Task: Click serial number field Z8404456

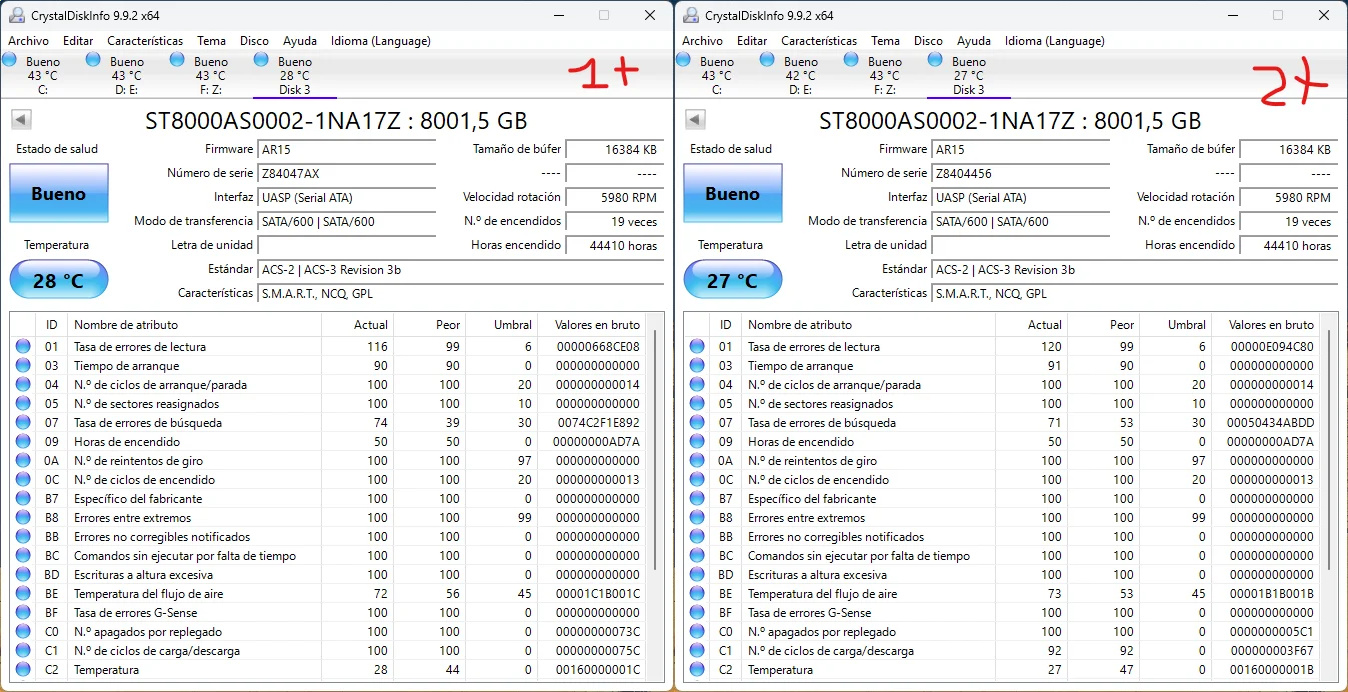Action: pos(1021,173)
